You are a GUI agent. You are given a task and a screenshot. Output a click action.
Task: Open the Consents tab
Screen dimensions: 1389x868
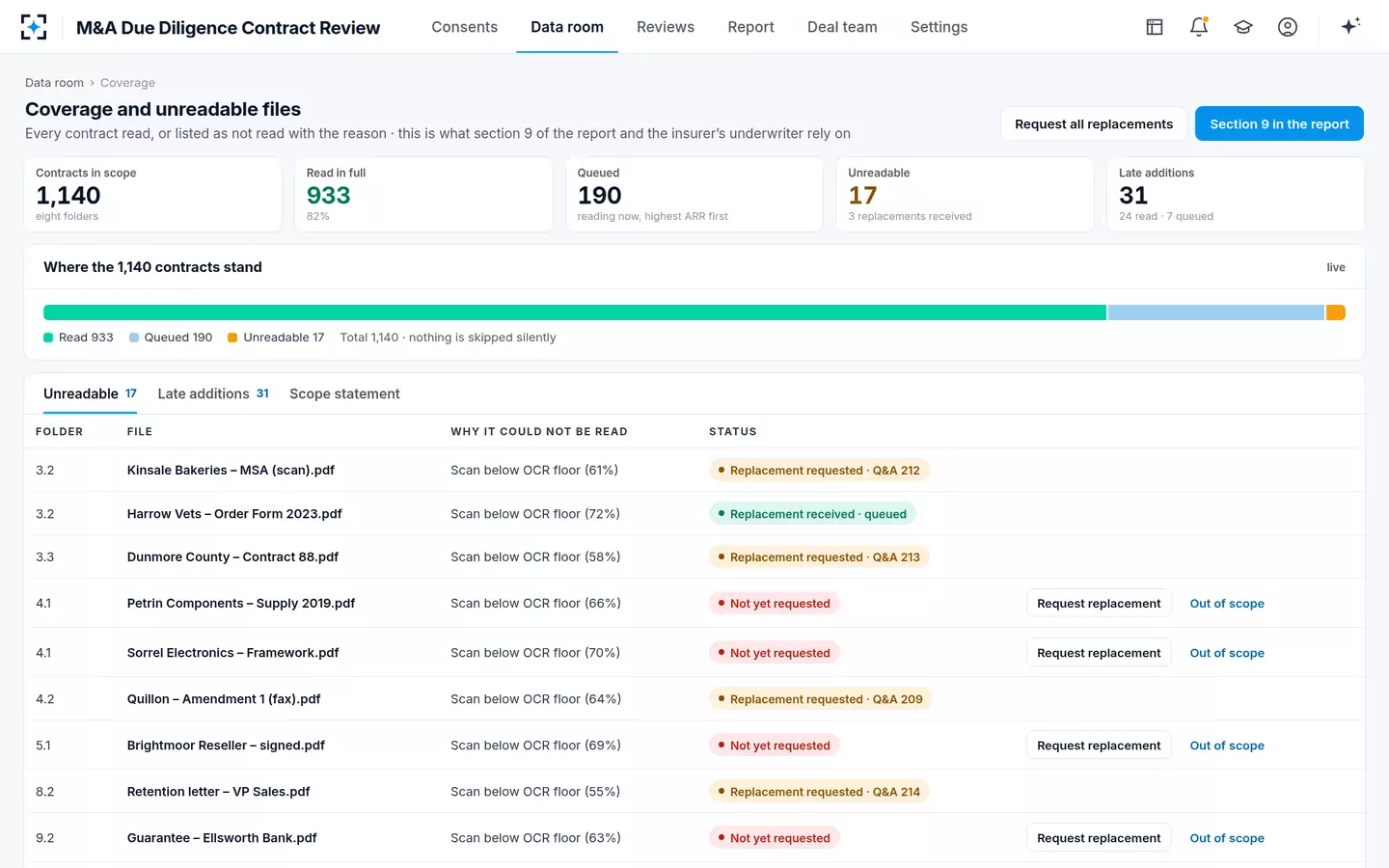click(465, 27)
